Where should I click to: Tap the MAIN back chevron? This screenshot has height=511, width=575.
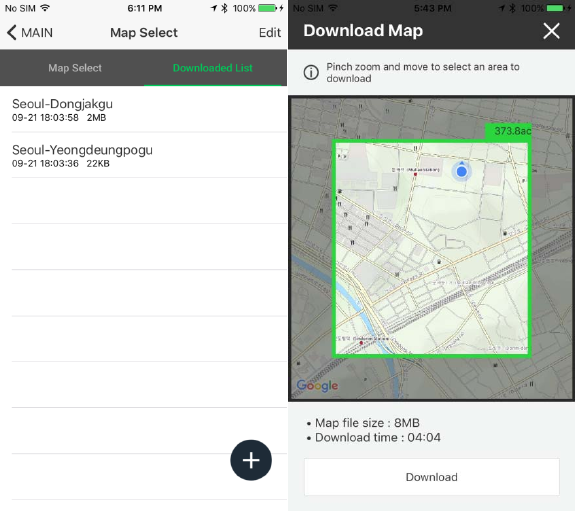tap(12, 33)
